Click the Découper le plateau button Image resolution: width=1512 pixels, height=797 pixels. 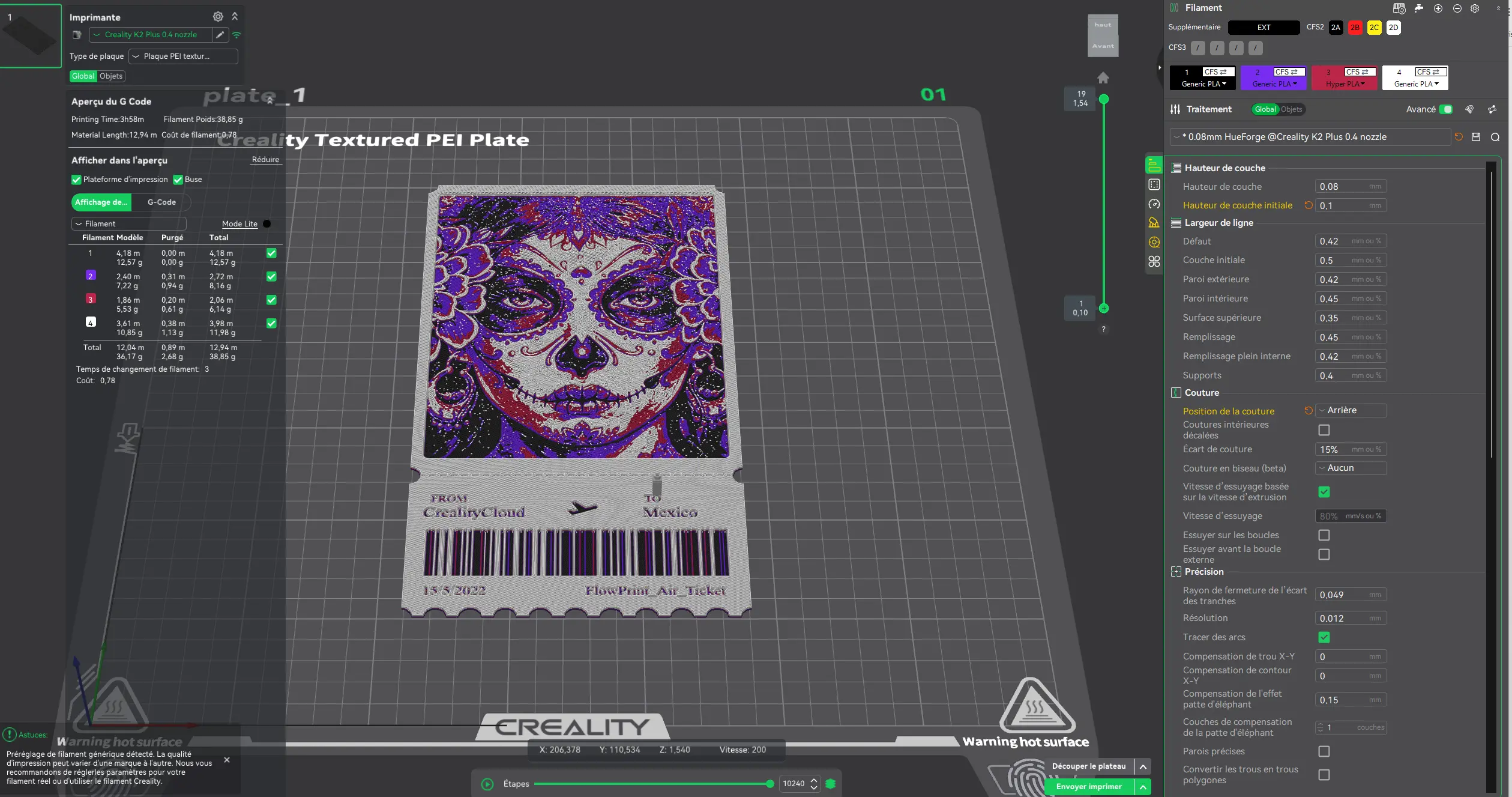1089,766
